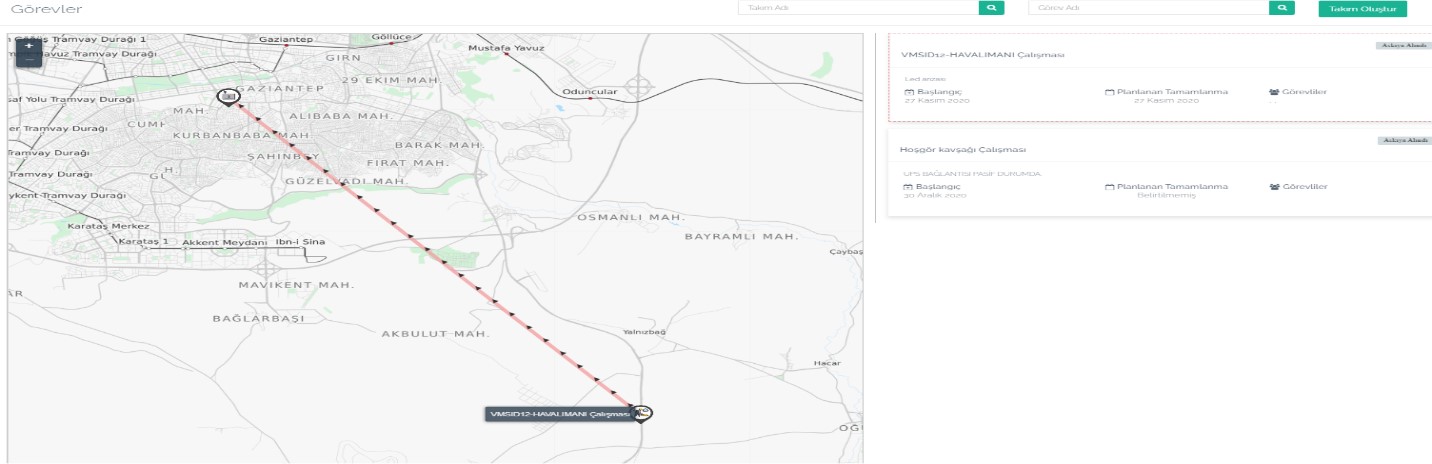Open the Hoşgör kavşağı Çalışması task title
The width and height of the screenshot is (1432, 464).
(x=964, y=149)
